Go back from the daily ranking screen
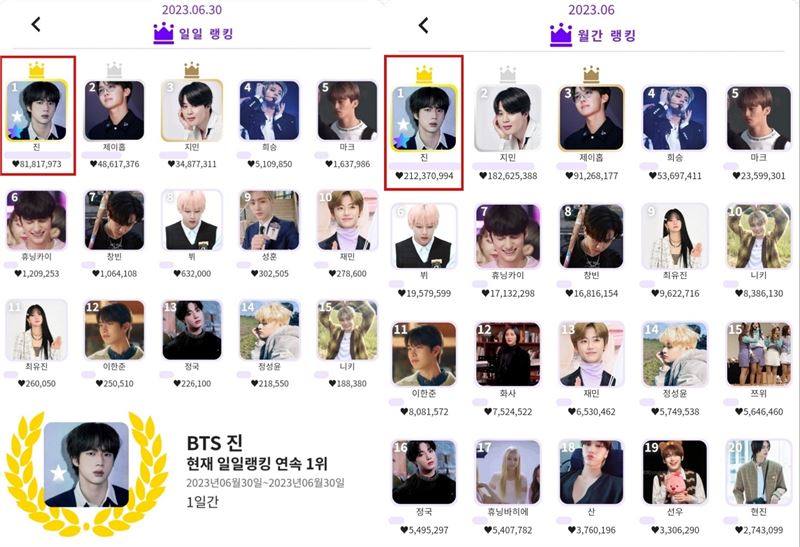 [x=36, y=24]
